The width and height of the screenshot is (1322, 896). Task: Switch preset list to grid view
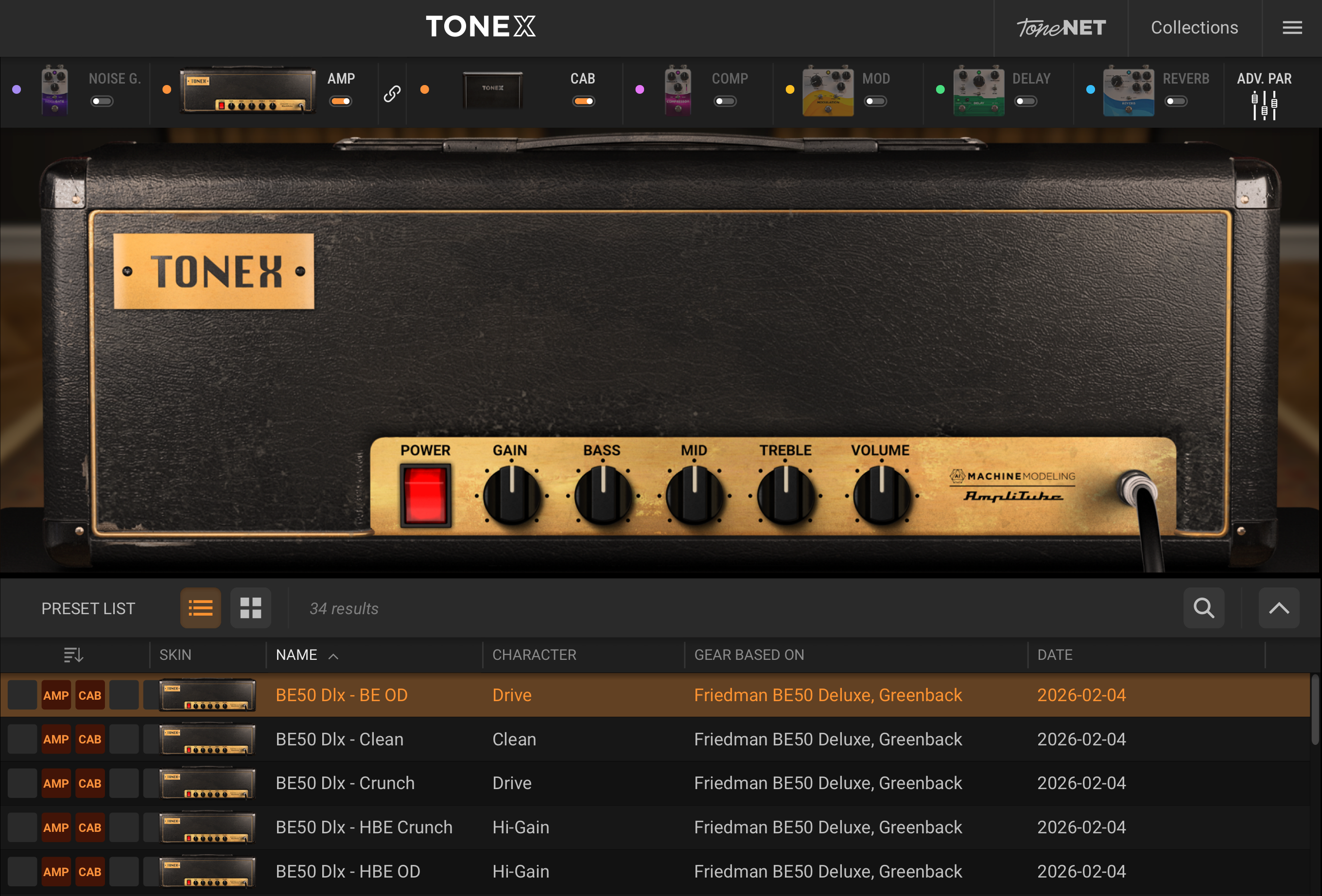coord(250,608)
